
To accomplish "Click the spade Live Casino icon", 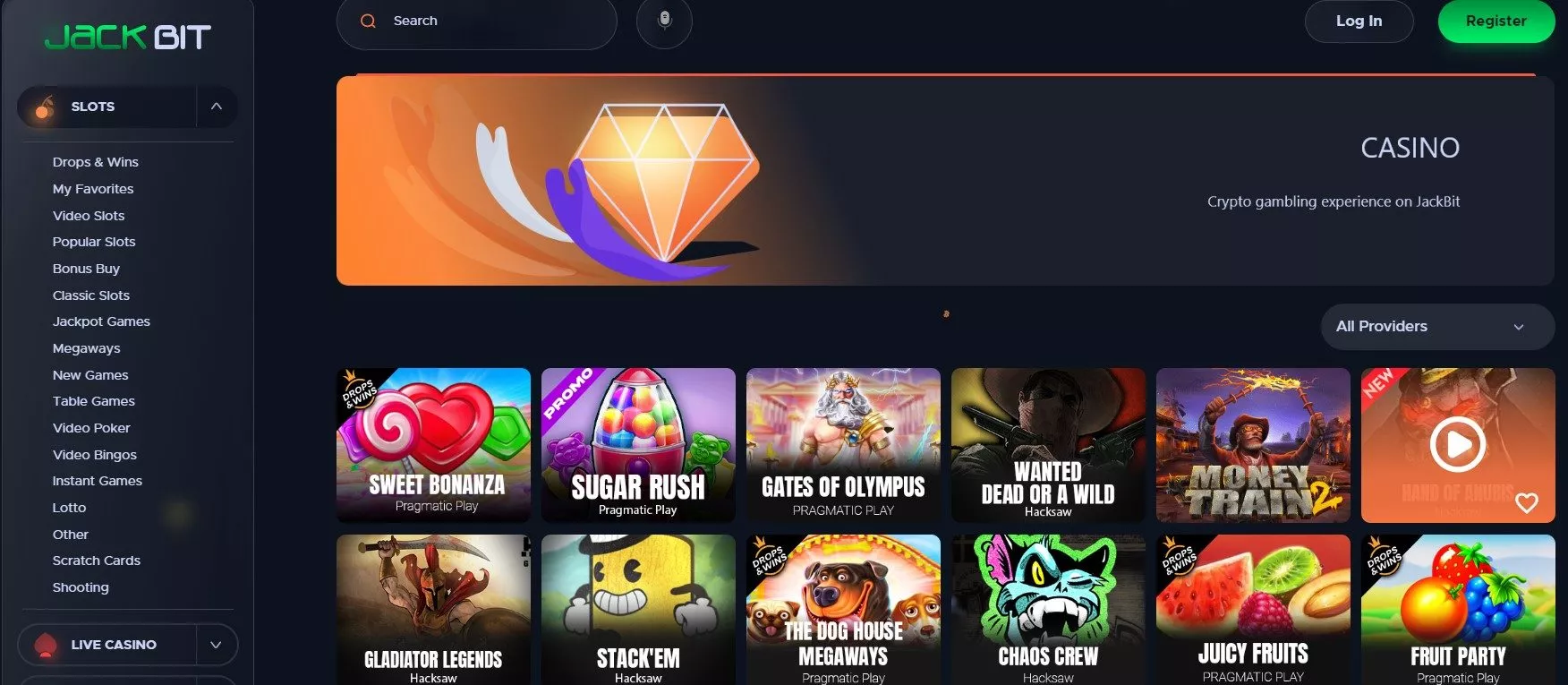I will point(45,645).
